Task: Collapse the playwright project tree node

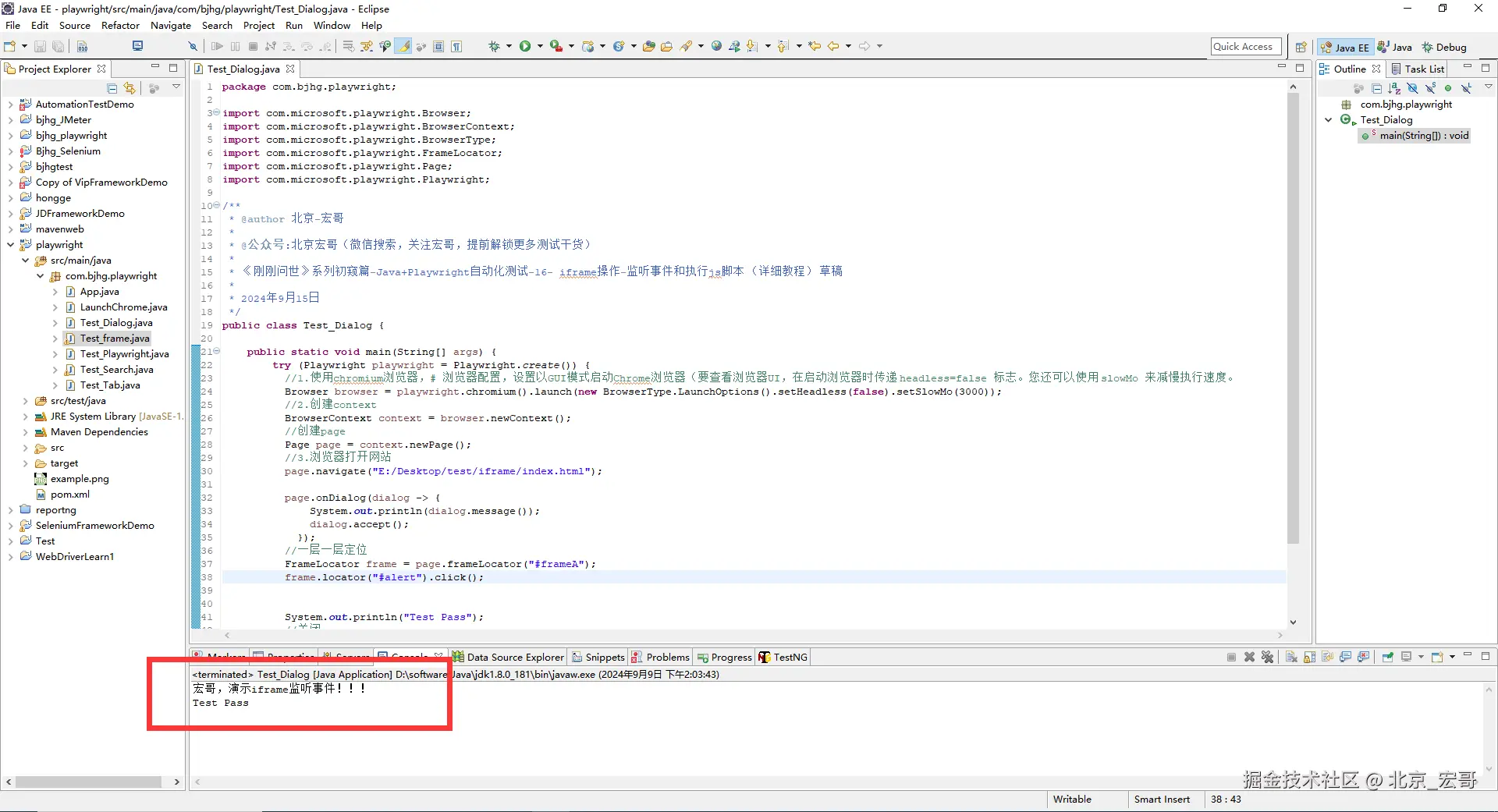Action: (10, 245)
